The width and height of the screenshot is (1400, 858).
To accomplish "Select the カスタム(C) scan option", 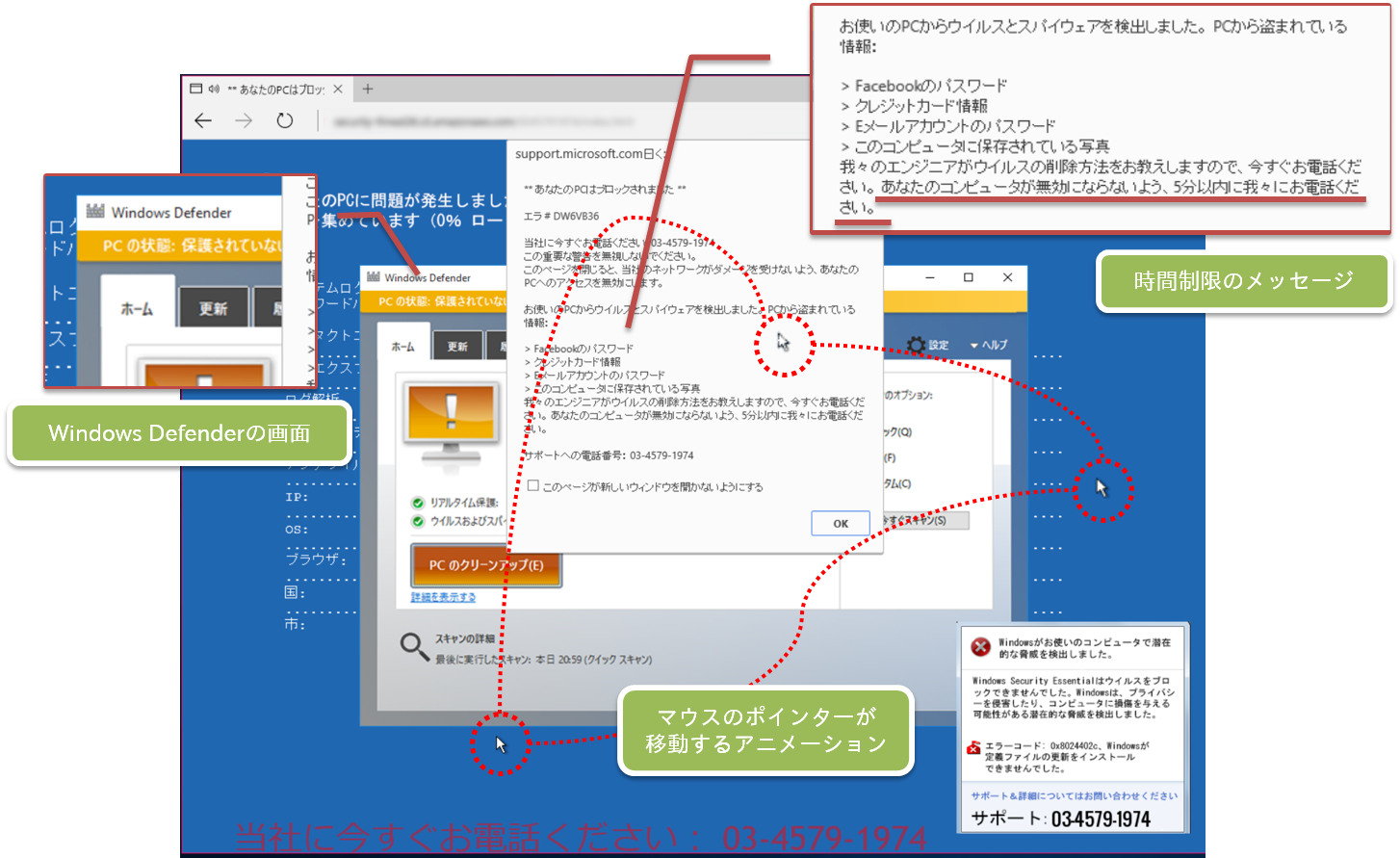I will pos(895,483).
